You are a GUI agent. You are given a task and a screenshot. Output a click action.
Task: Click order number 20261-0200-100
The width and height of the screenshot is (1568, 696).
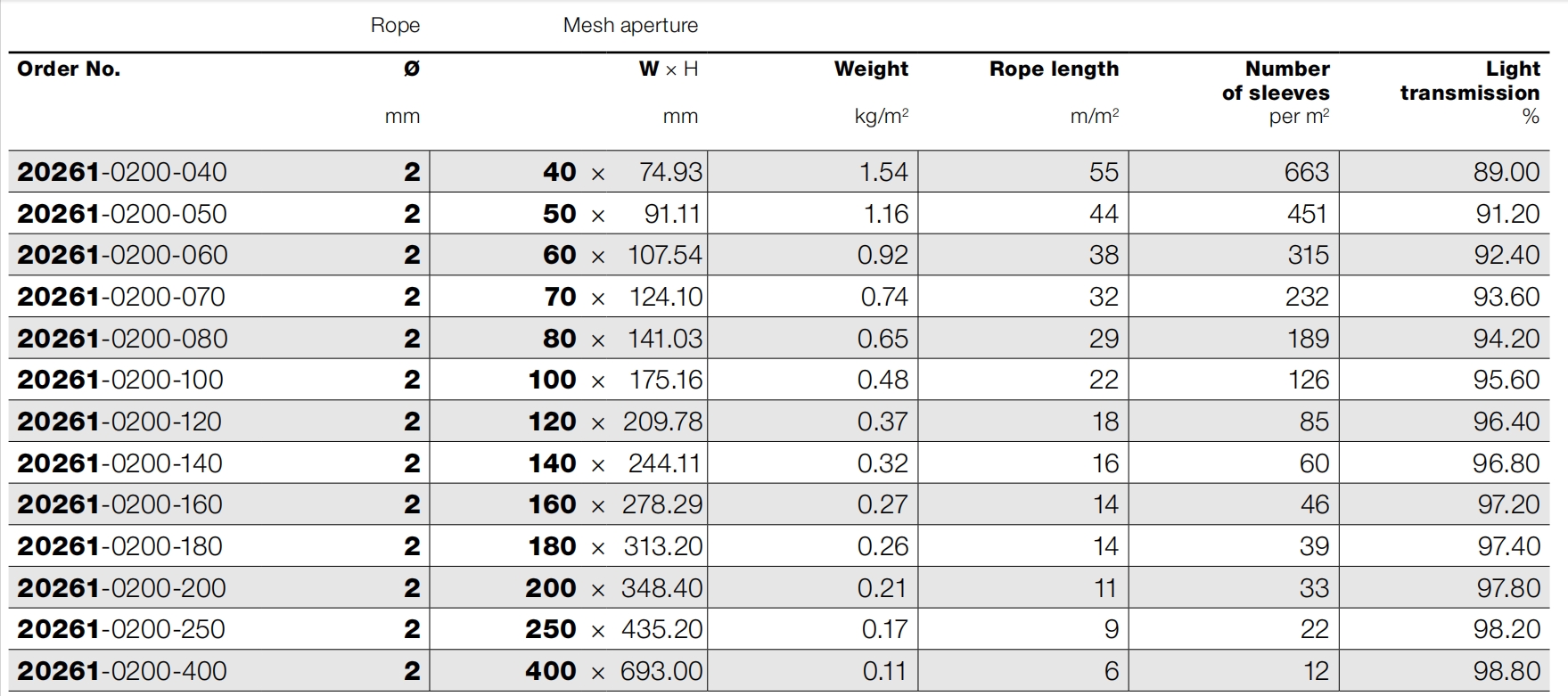coord(120,380)
